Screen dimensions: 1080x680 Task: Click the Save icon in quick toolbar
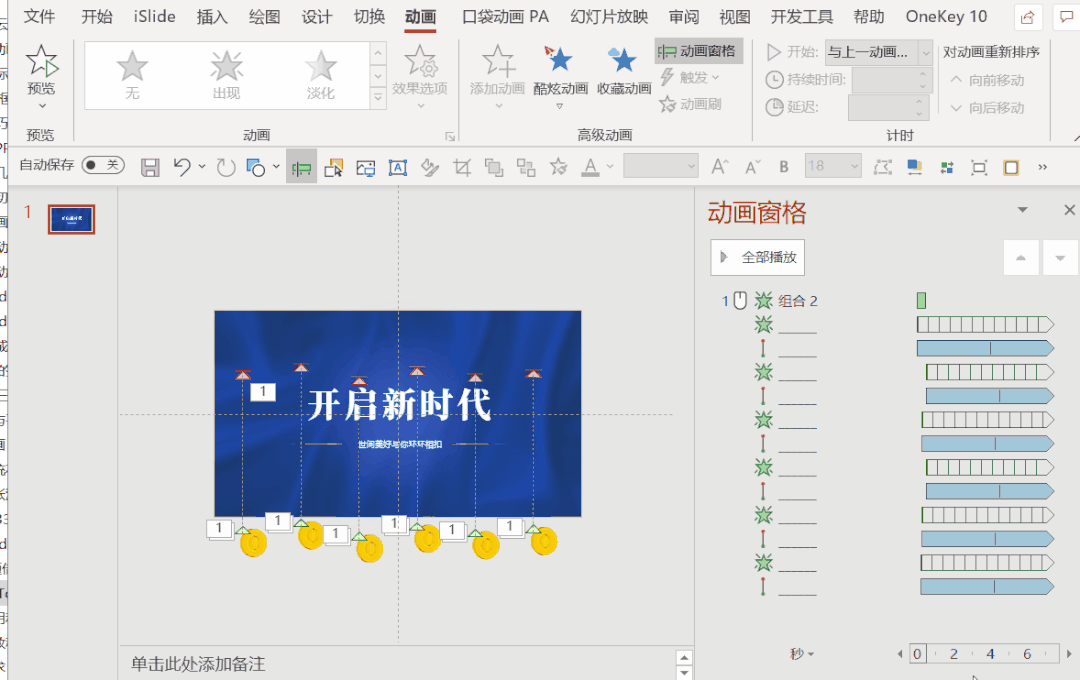[x=150, y=167]
